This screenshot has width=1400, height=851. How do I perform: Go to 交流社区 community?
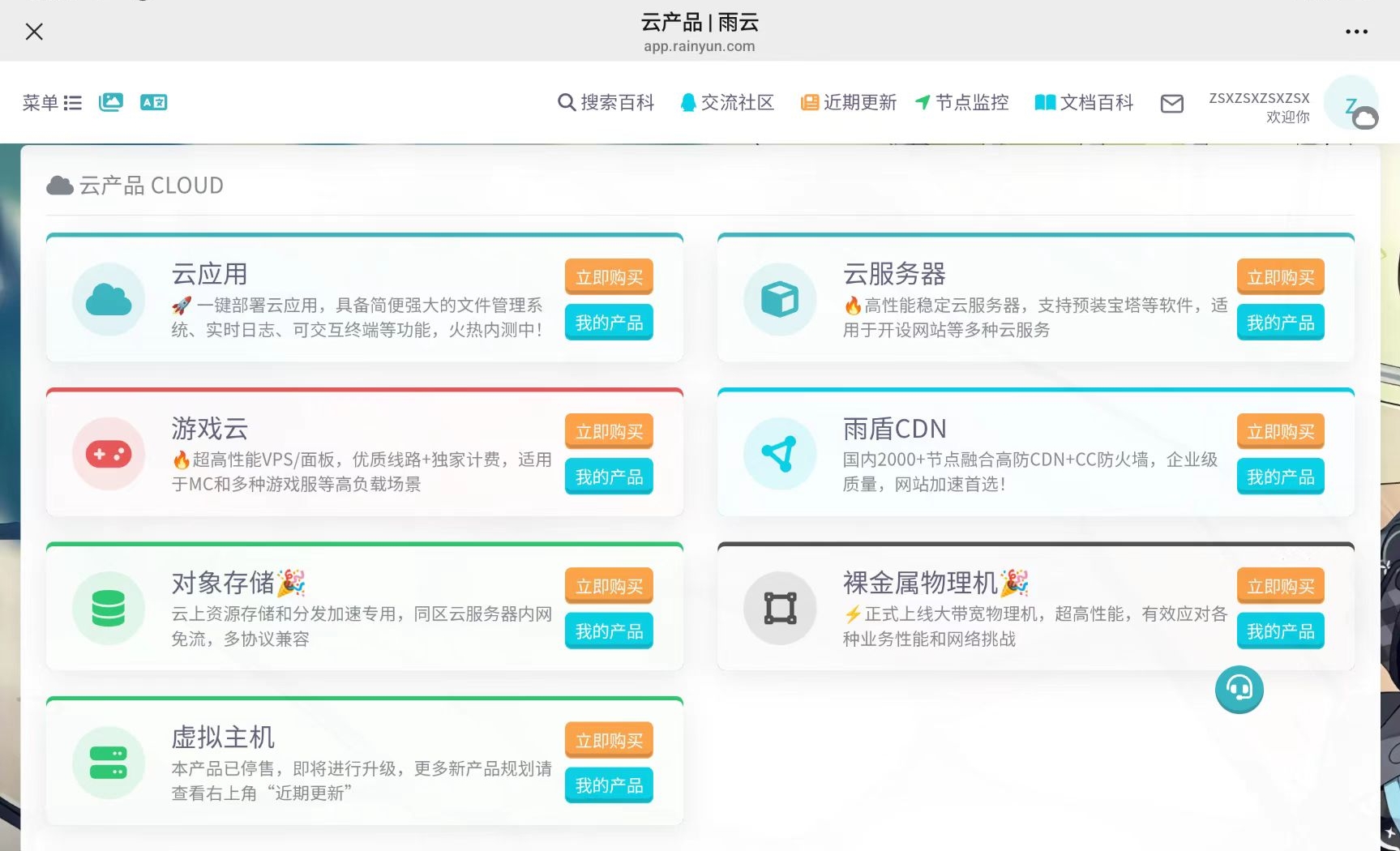tap(727, 103)
